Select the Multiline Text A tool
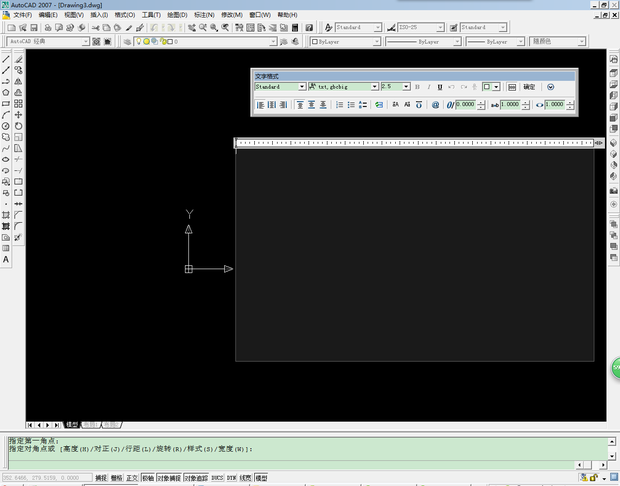620x486 pixels. (x=6, y=259)
